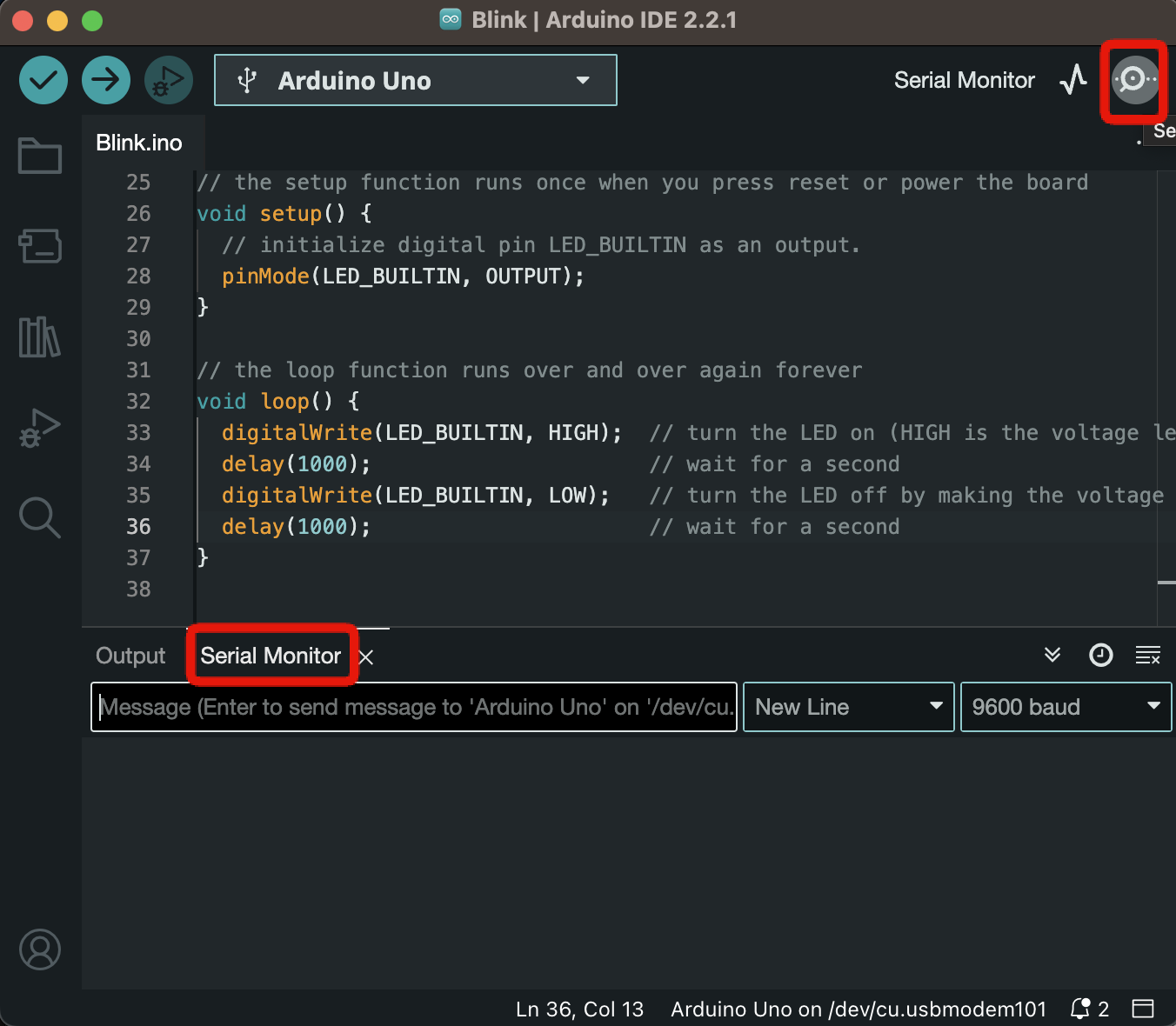The width and height of the screenshot is (1176, 1026).
Task: Click line number 36 in the gutter
Action: 138,527
